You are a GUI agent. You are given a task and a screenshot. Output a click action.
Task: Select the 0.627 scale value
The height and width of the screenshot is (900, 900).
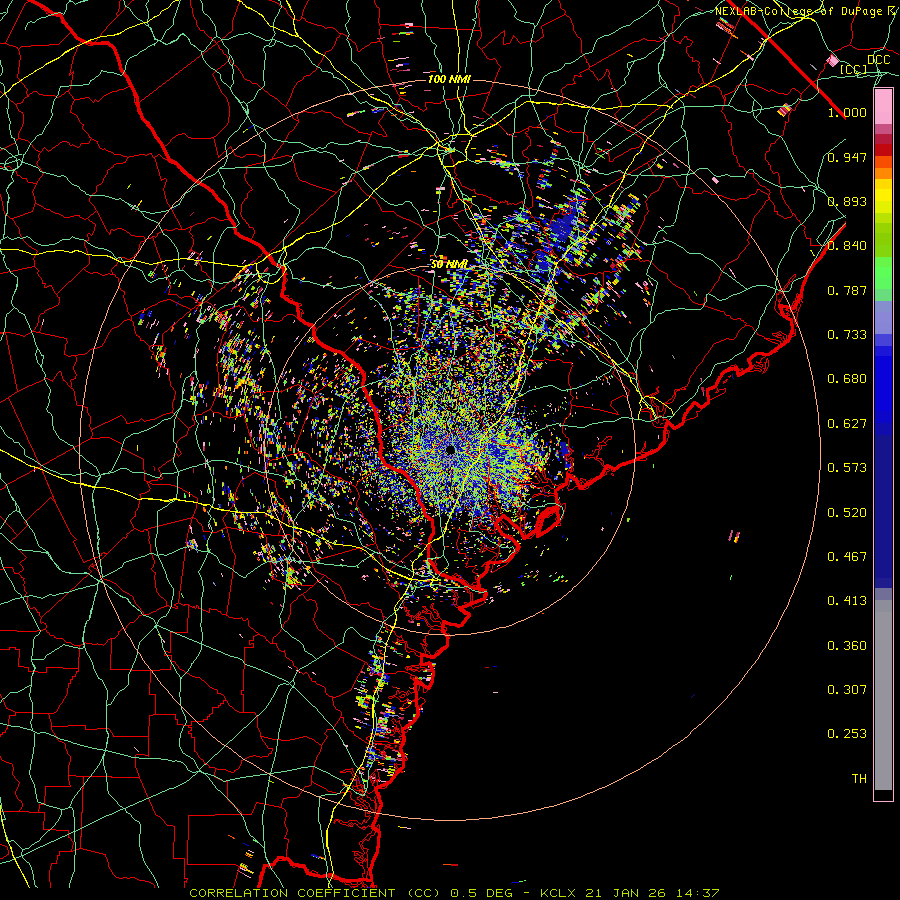[x=847, y=424]
